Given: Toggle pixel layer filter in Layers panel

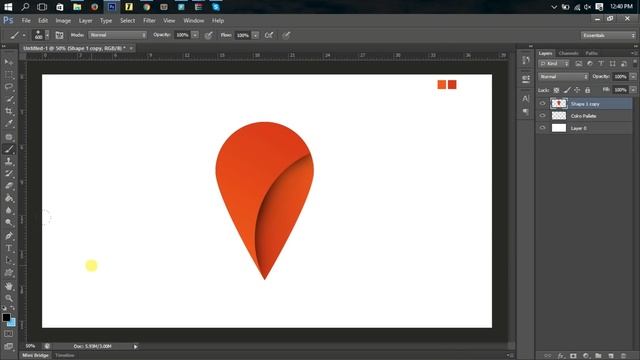Looking at the screenshot, I should pos(578,64).
